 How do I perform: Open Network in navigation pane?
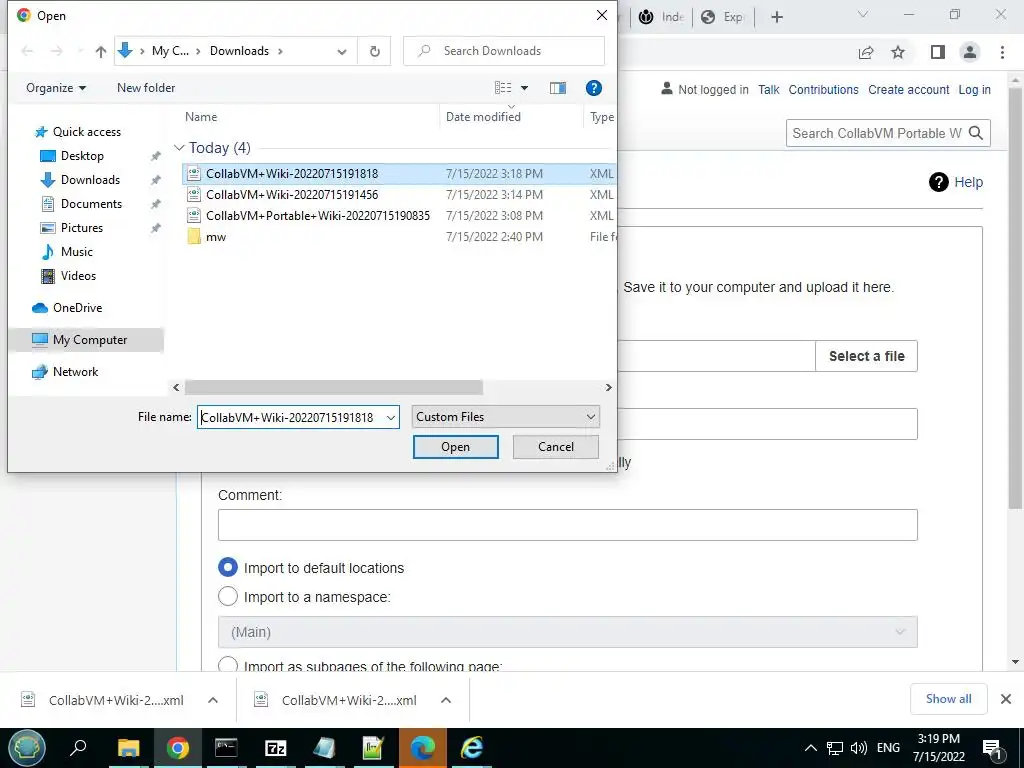(x=75, y=372)
